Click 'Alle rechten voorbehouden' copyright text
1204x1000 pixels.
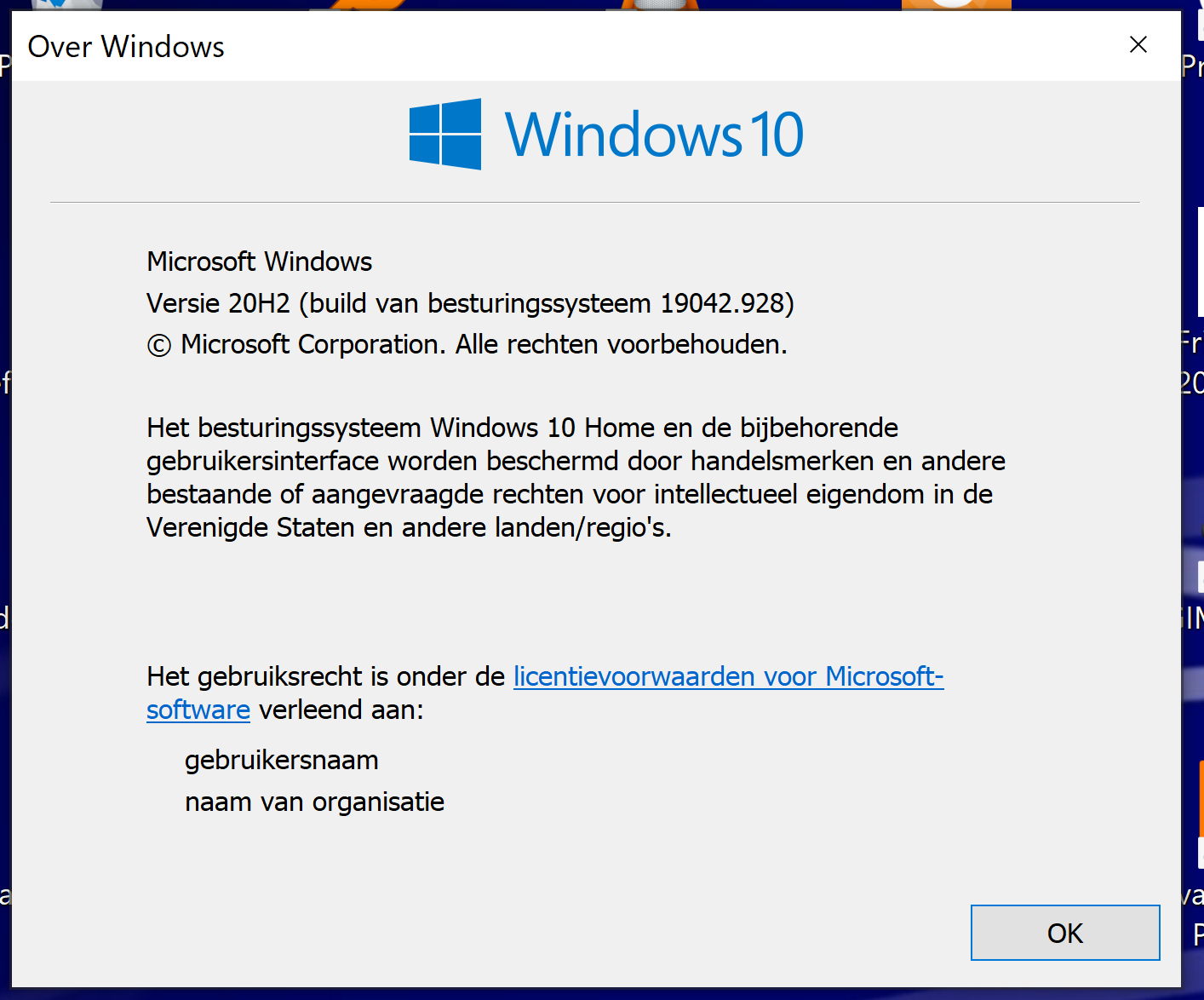click(x=621, y=344)
